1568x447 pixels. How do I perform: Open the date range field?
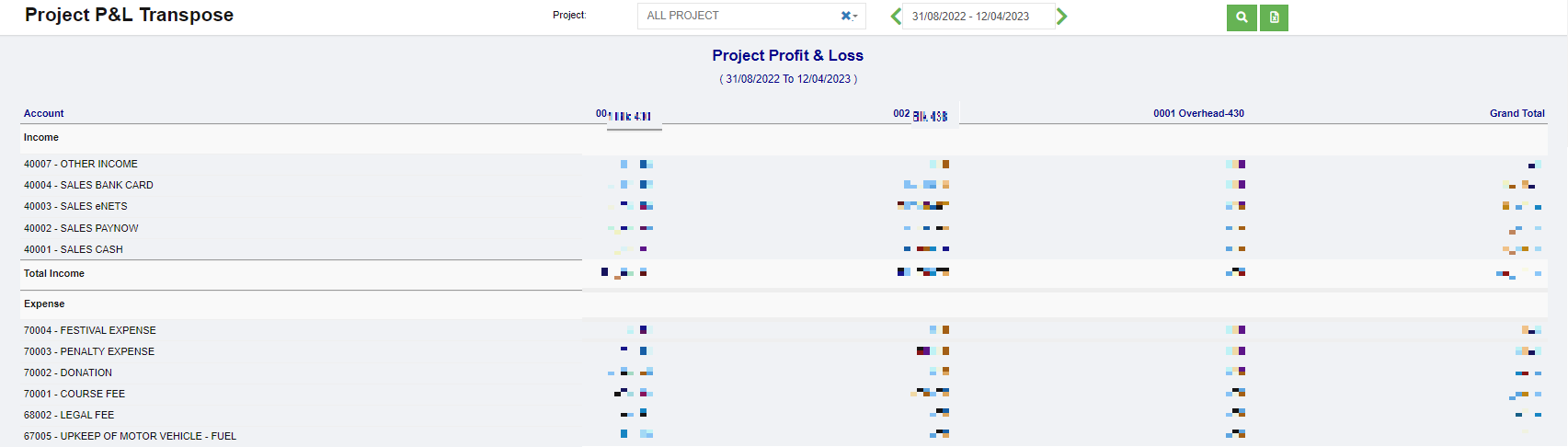(978, 17)
